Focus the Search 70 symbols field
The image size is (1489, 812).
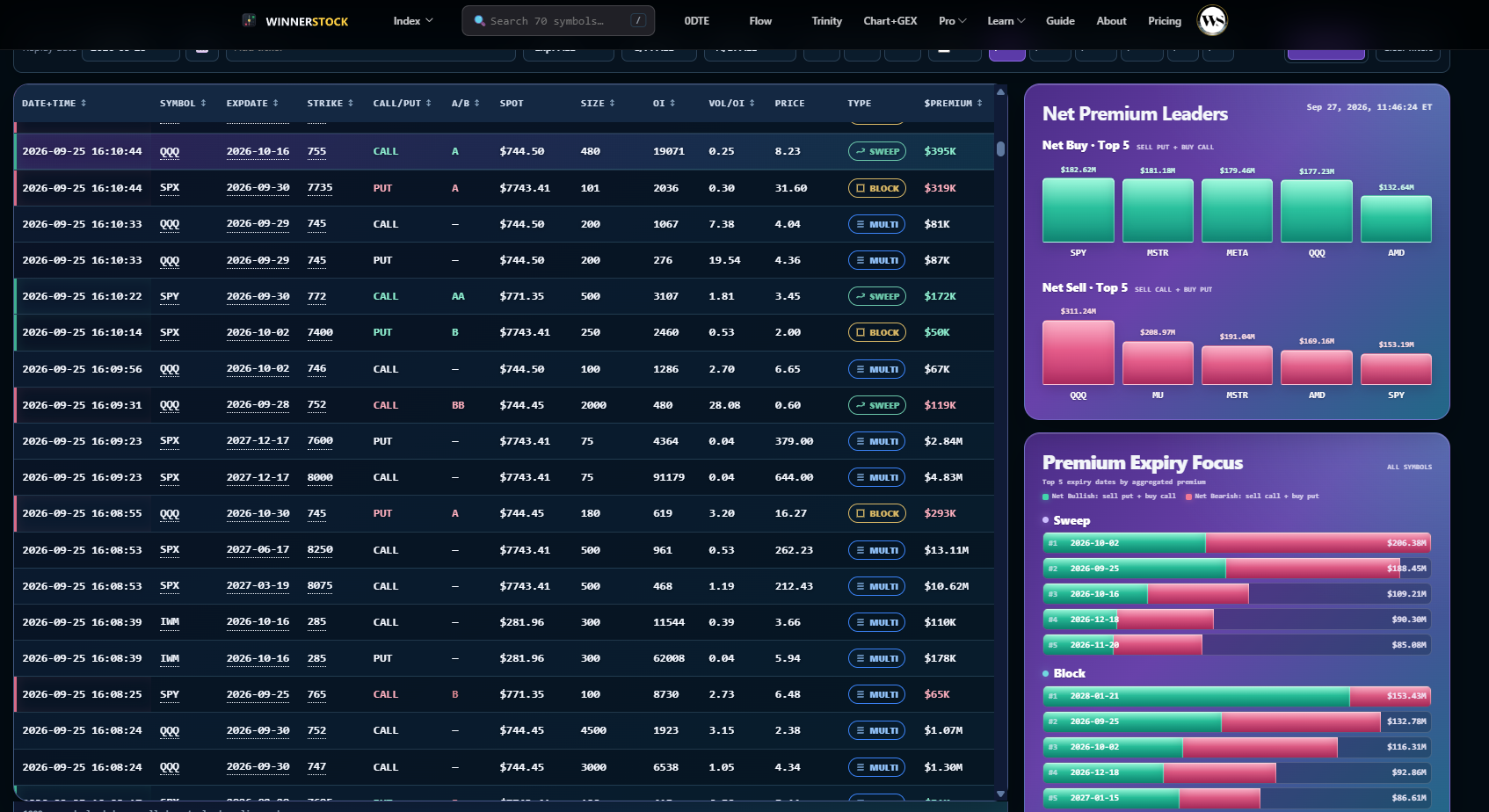pyautogui.click(x=558, y=20)
